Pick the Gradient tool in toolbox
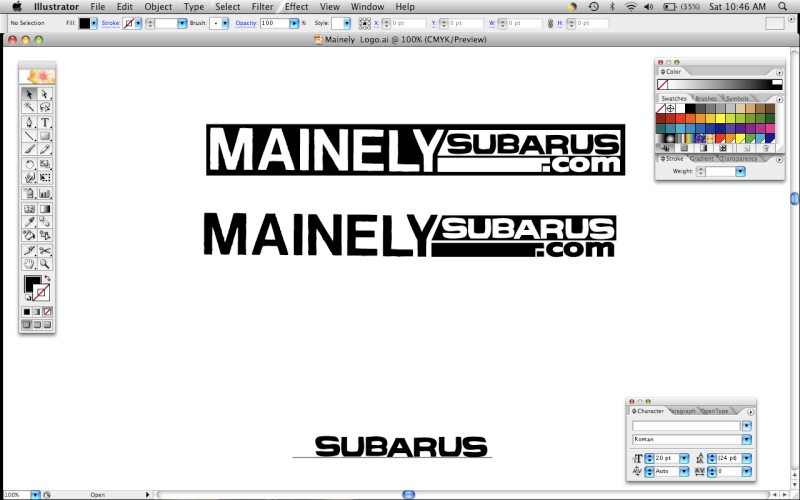Screen dimensions: 800x500 (45, 209)
